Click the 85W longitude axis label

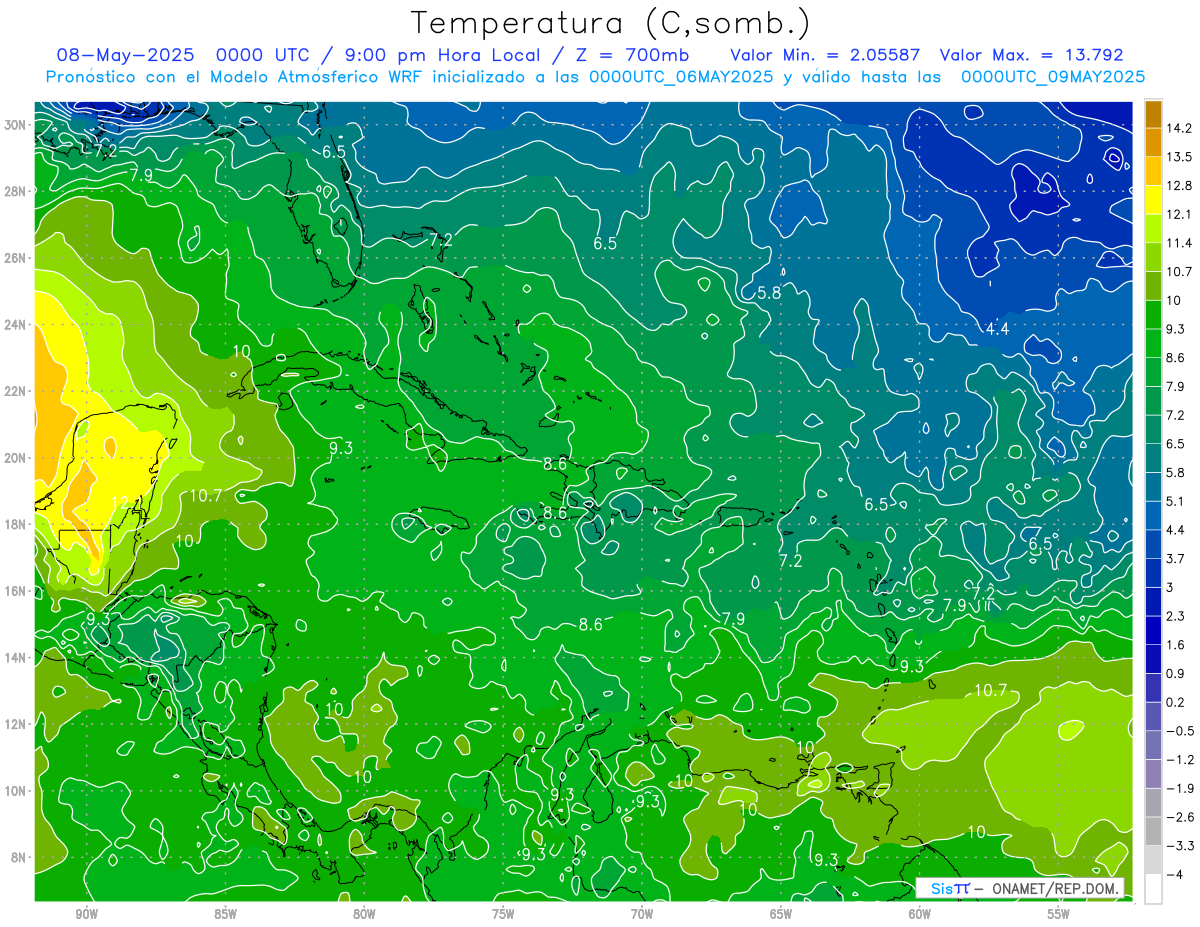click(225, 915)
